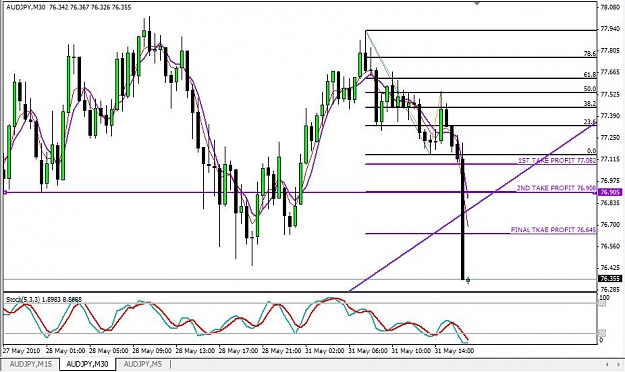Click the 76.560 price axis value
This screenshot has height=372, width=625.
(610, 246)
